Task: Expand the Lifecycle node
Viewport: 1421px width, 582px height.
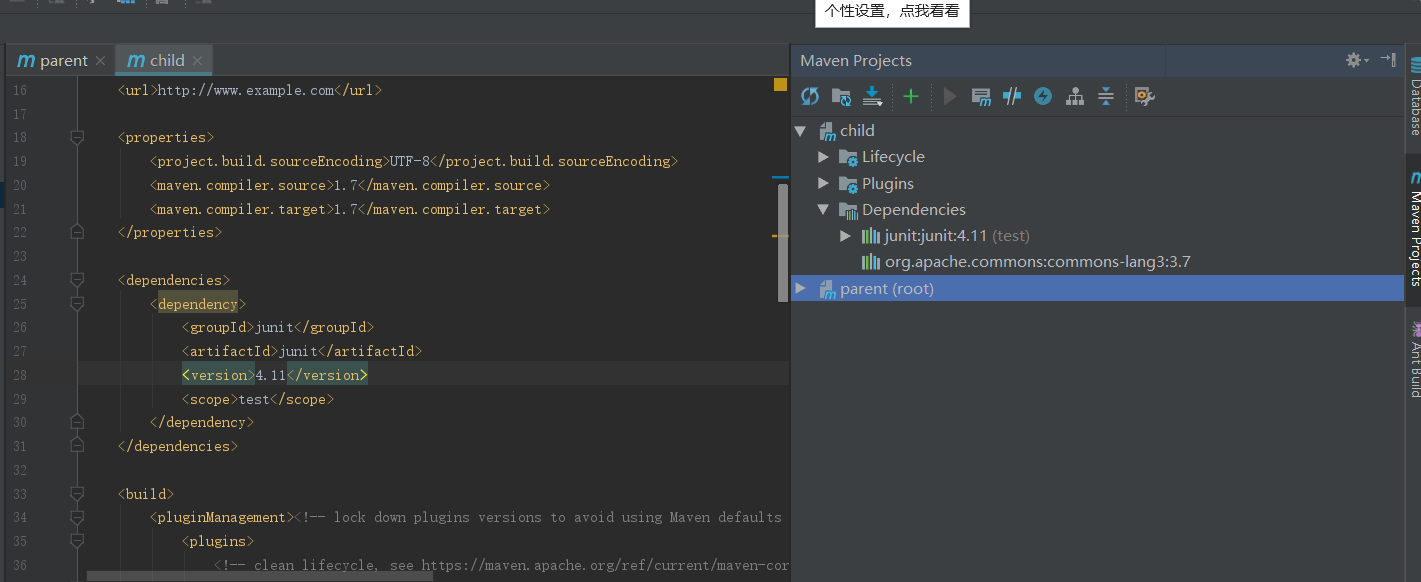Action: click(x=823, y=157)
